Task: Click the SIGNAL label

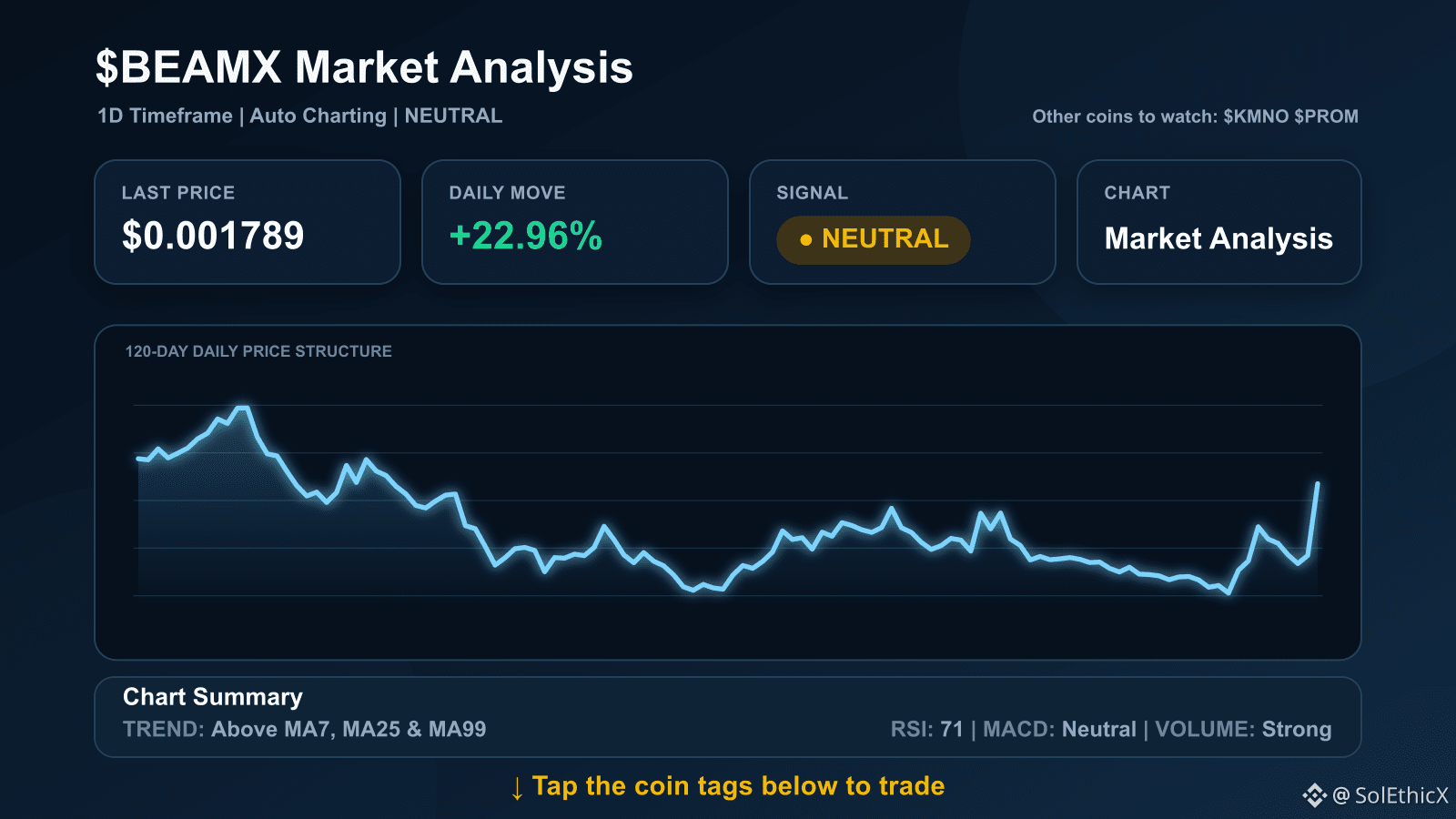Action: click(812, 193)
